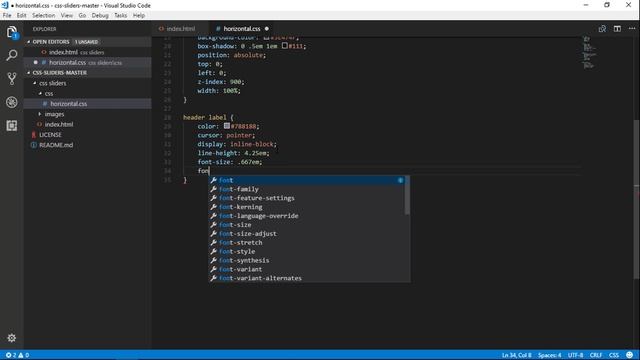The width and height of the screenshot is (640, 360).
Task: Change encoding via UTF-8
Action: (x=576, y=355)
